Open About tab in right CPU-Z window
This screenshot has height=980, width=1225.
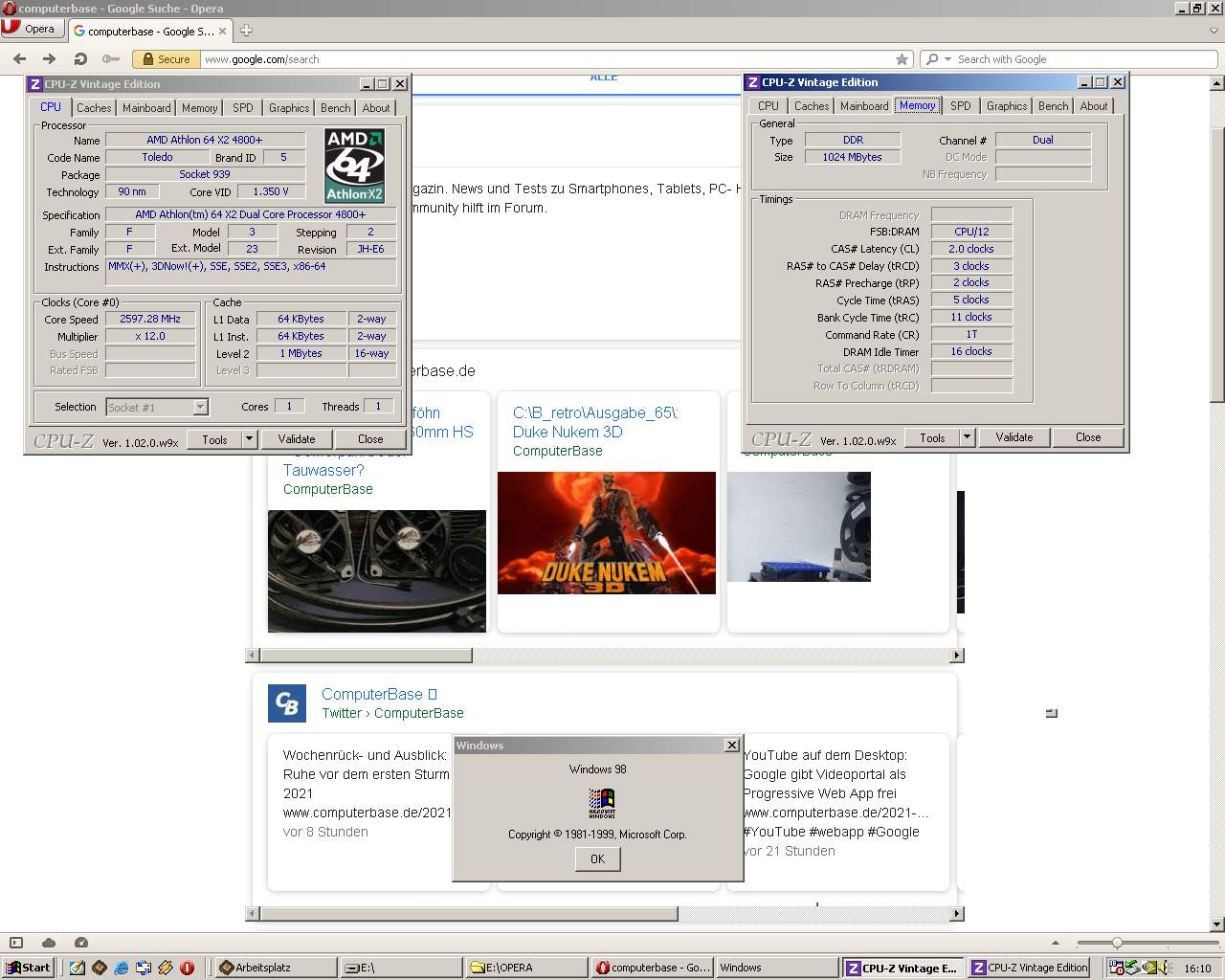[x=1094, y=106]
